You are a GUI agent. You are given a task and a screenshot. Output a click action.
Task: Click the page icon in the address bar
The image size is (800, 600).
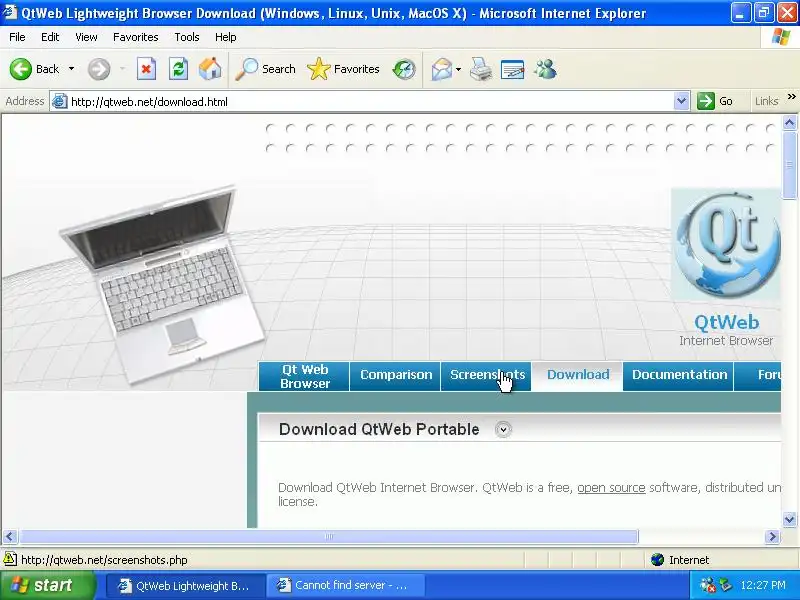coord(60,102)
